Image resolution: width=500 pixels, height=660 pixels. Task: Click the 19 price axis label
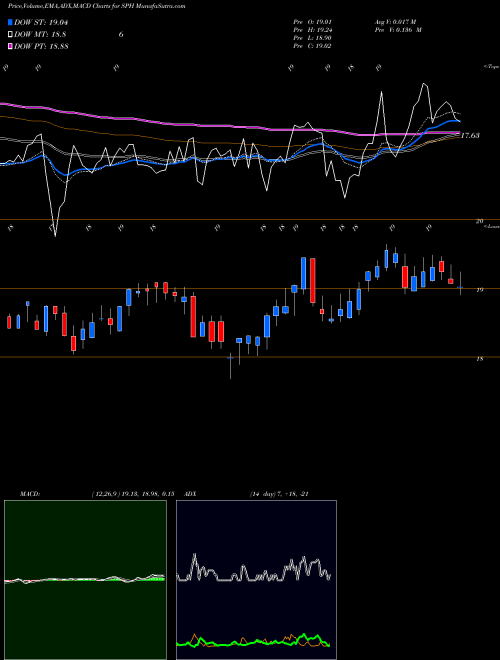click(480, 290)
